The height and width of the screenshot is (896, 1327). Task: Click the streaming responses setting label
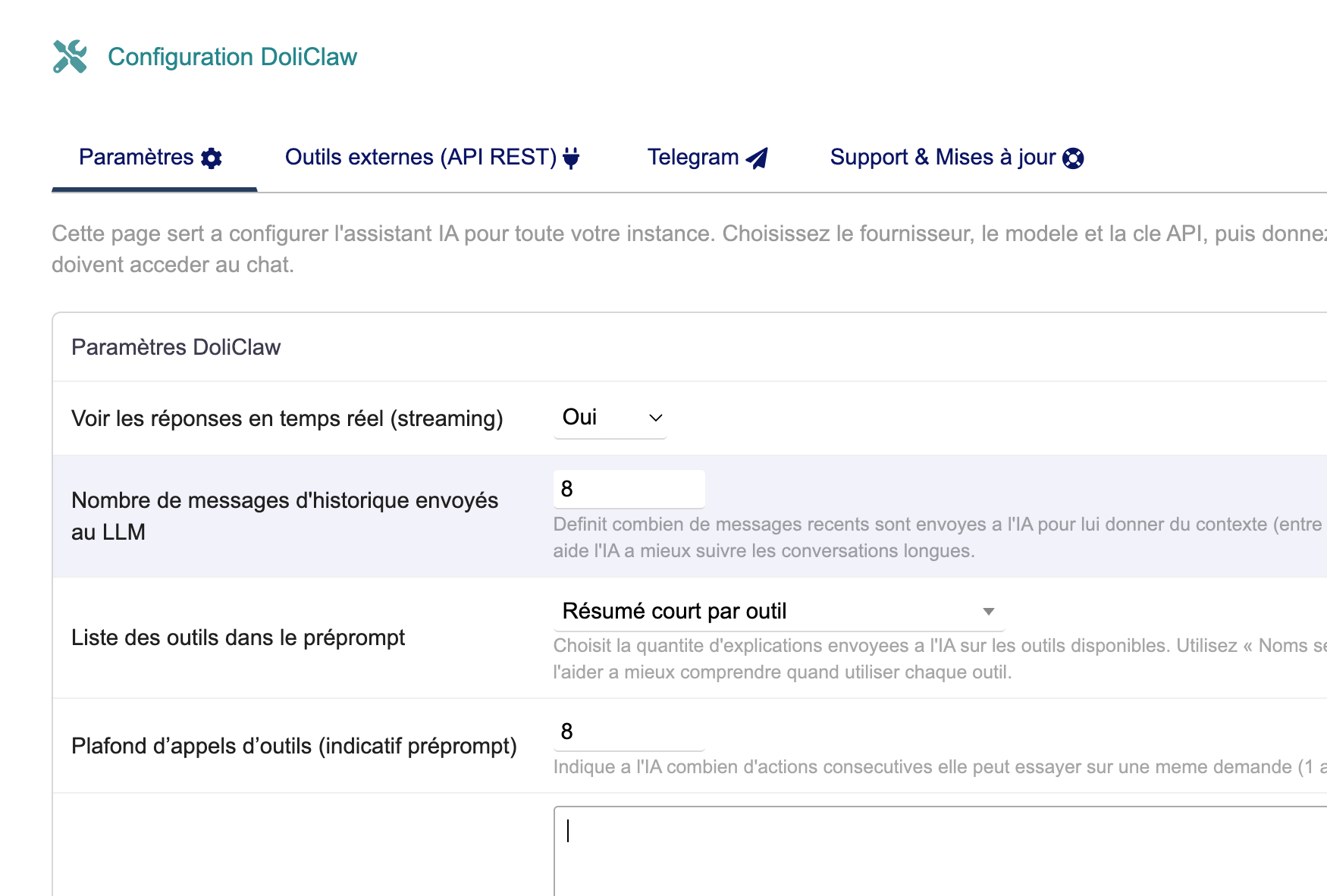point(287,418)
